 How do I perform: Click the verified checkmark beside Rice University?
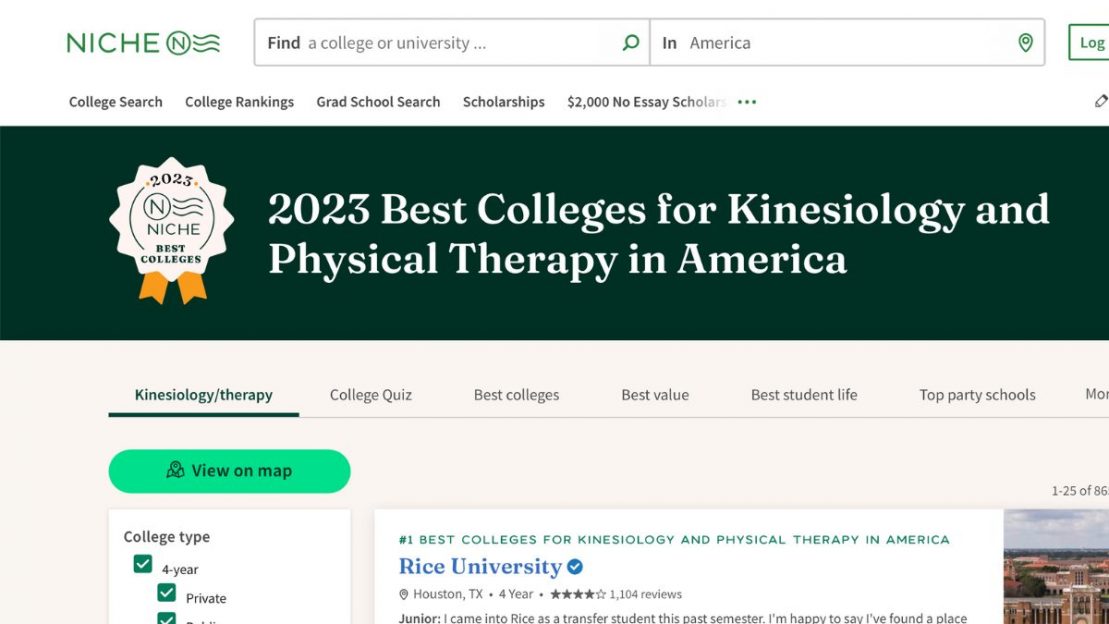[575, 567]
